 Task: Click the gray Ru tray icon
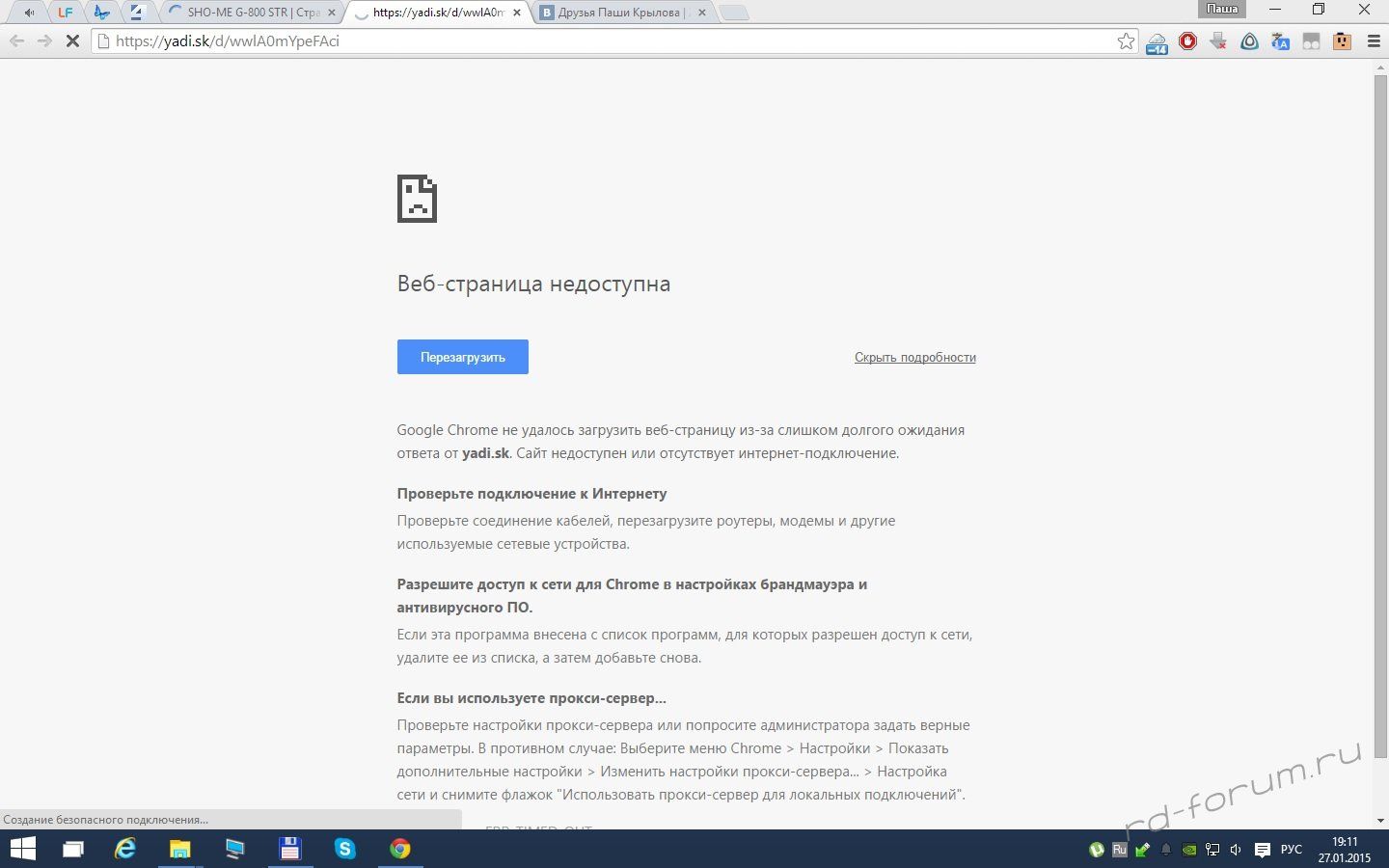tap(1119, 850)
